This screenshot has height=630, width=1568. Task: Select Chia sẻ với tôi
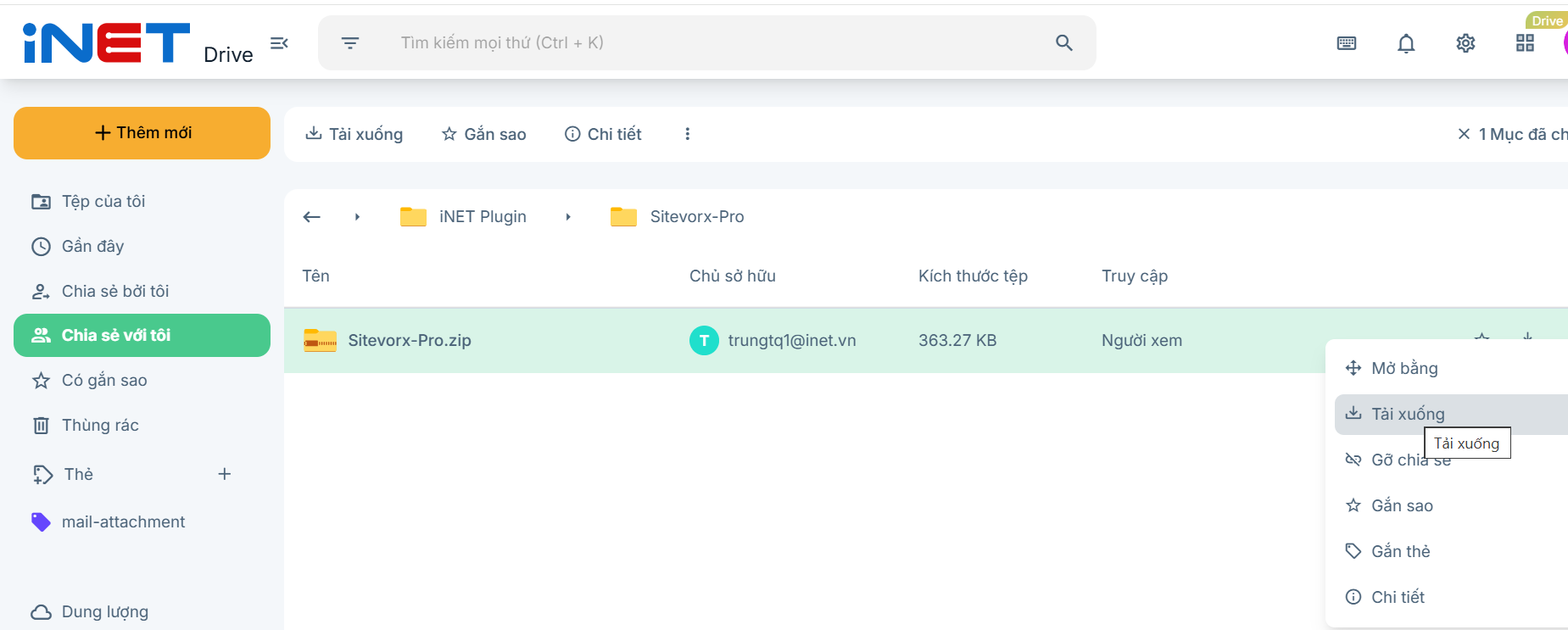point(142,335)
